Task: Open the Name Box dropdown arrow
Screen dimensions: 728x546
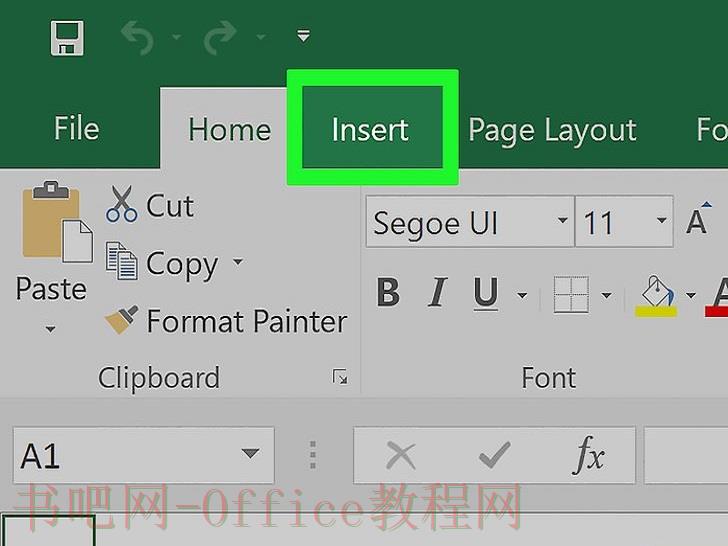Action: click(x=251, y=453)
